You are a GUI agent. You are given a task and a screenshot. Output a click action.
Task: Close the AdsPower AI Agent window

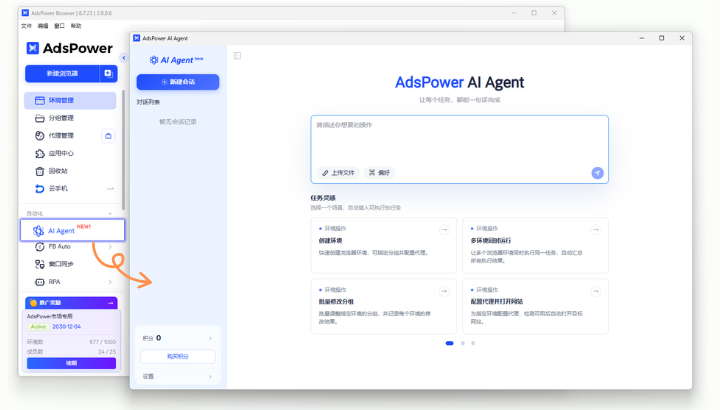pyautogui.click(x=682, y=38)
